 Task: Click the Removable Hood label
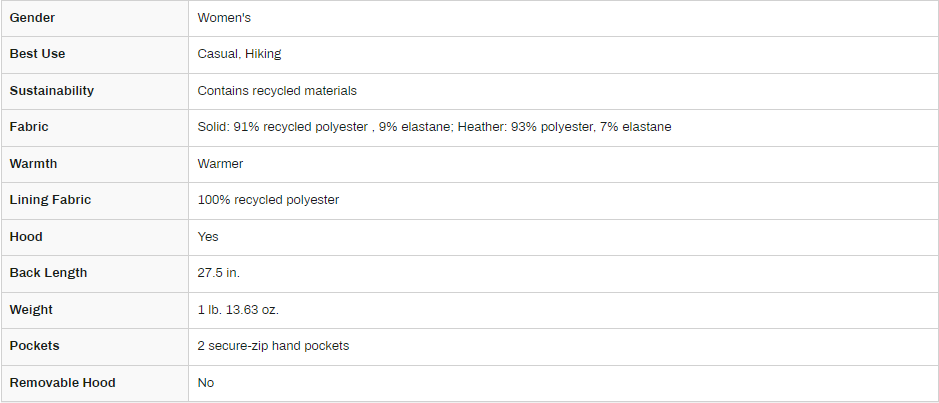click(62, 383)
